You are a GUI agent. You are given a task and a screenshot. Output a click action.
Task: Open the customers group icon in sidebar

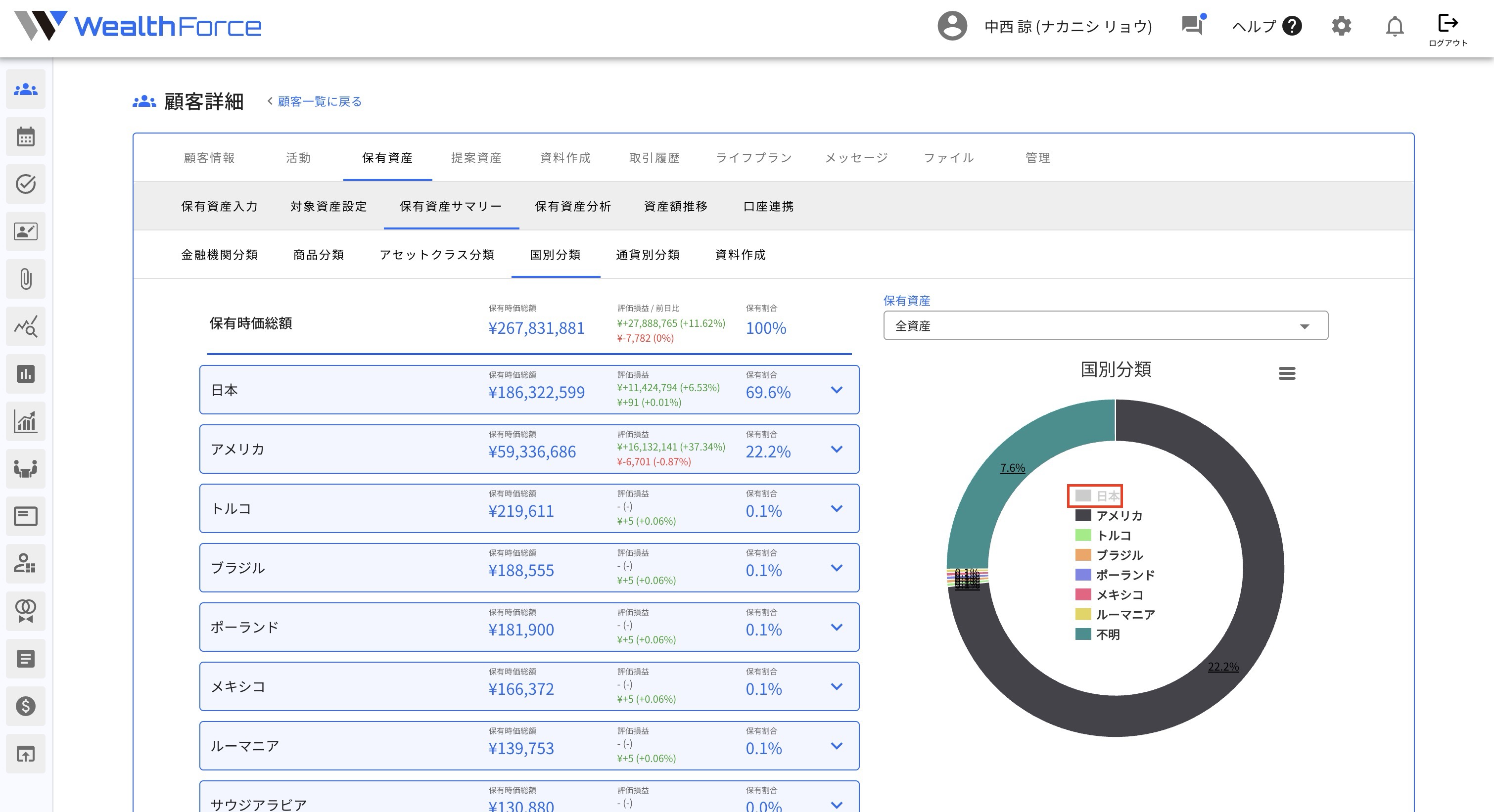coord(26,89)
